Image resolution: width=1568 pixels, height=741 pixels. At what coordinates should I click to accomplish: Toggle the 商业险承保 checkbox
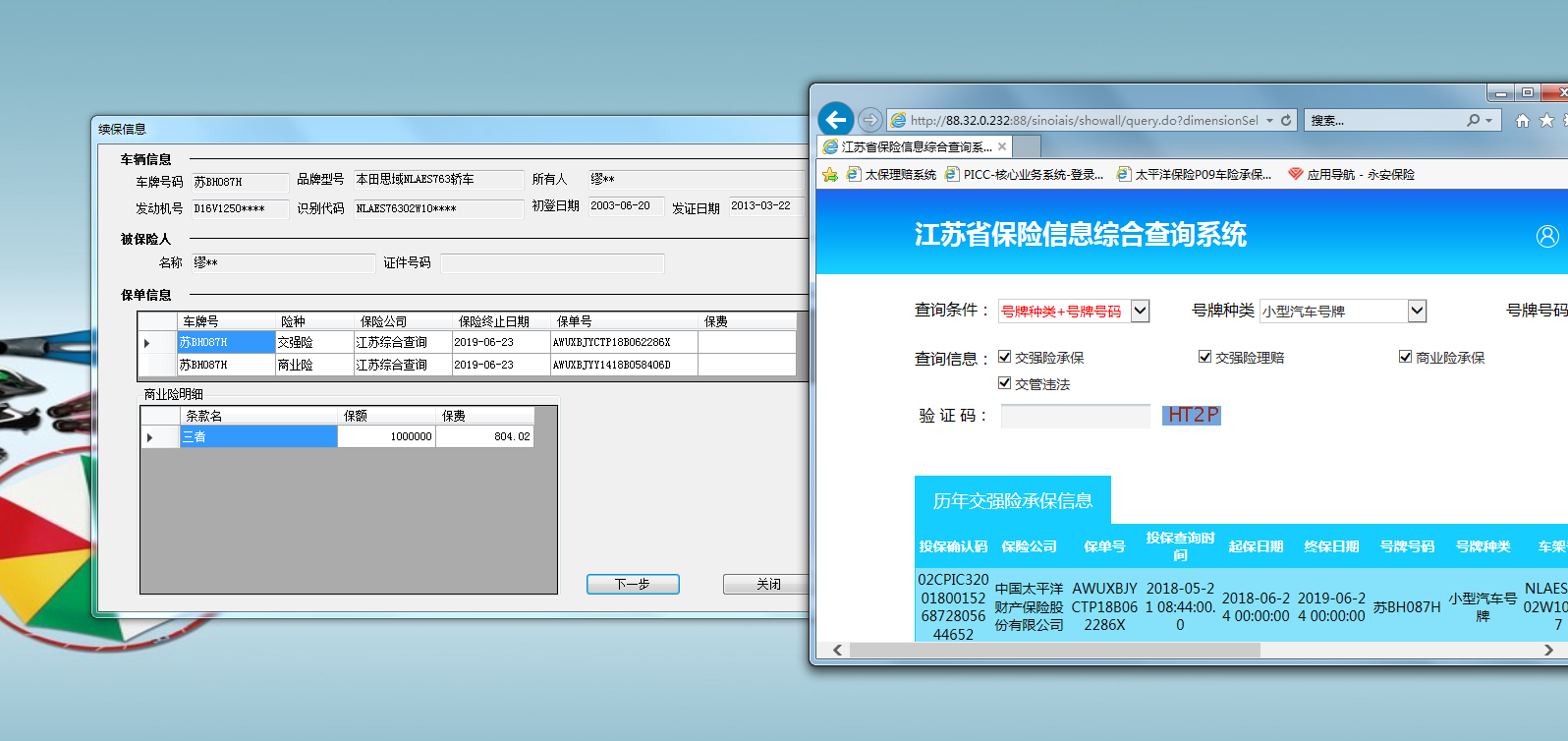[x=1405, y=357]
